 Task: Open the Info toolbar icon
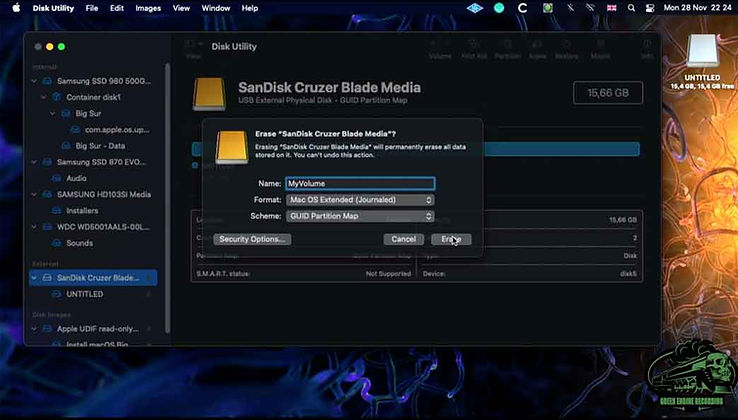point(648,49)
